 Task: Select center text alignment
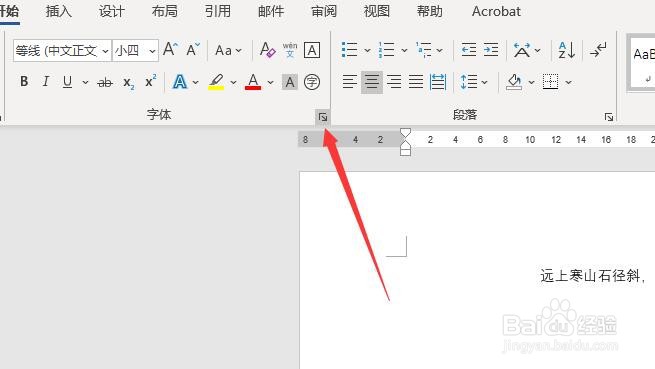coord(372,82)
